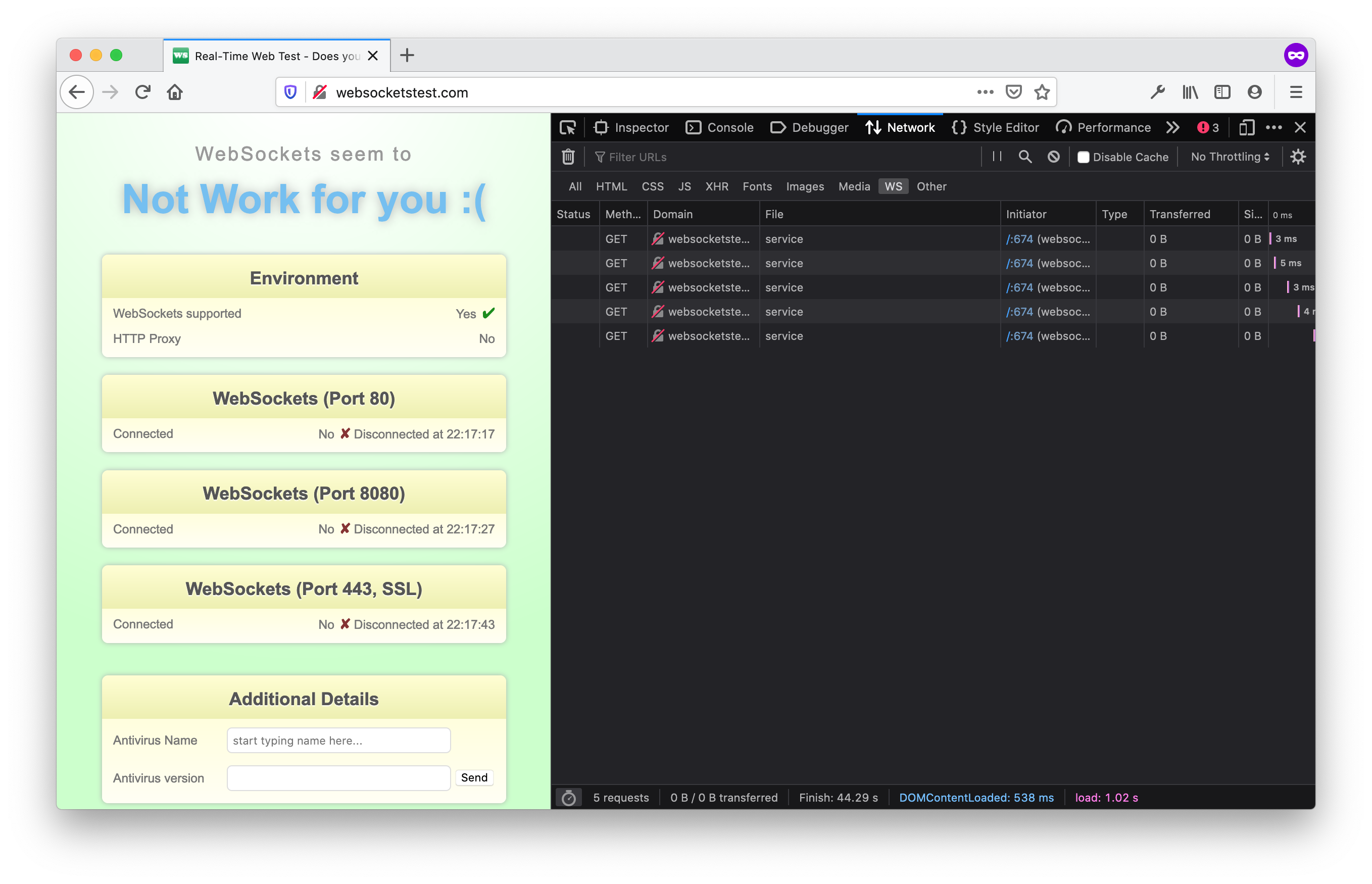Enable the Disable Cache checkbox

point(1083,157)
